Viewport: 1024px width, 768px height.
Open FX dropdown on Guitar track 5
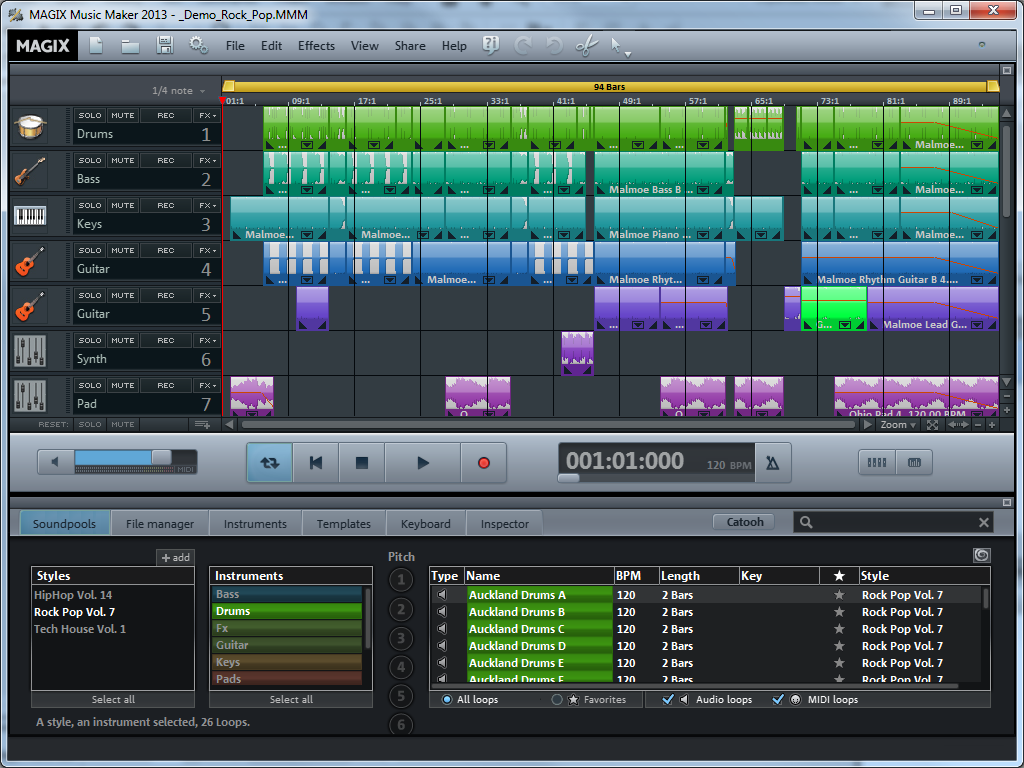click(x=208, y=296)
